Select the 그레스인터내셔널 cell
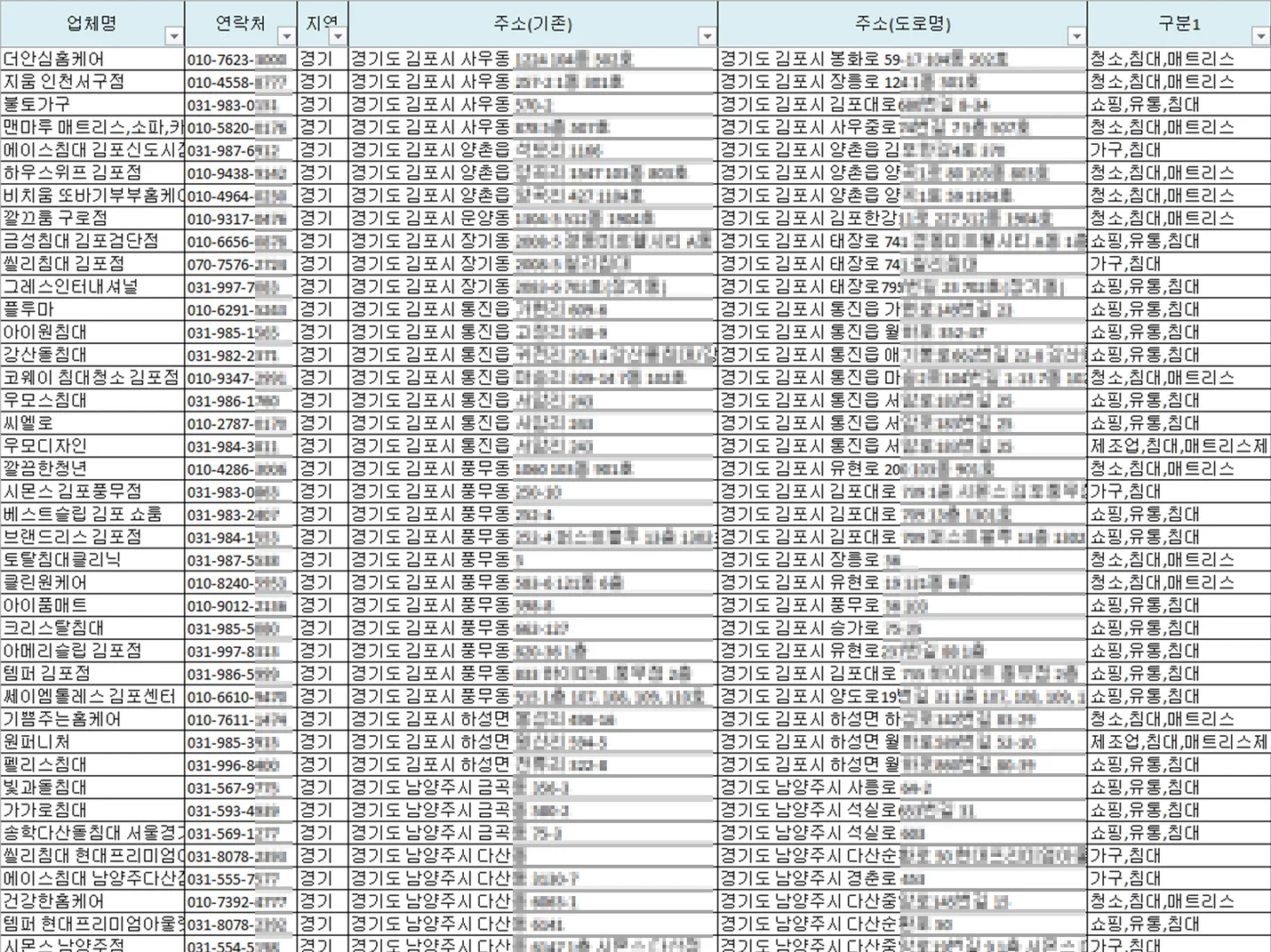The height and width of the screenshot is (952, 1271). pyautogui.click(x=92, y=286)
